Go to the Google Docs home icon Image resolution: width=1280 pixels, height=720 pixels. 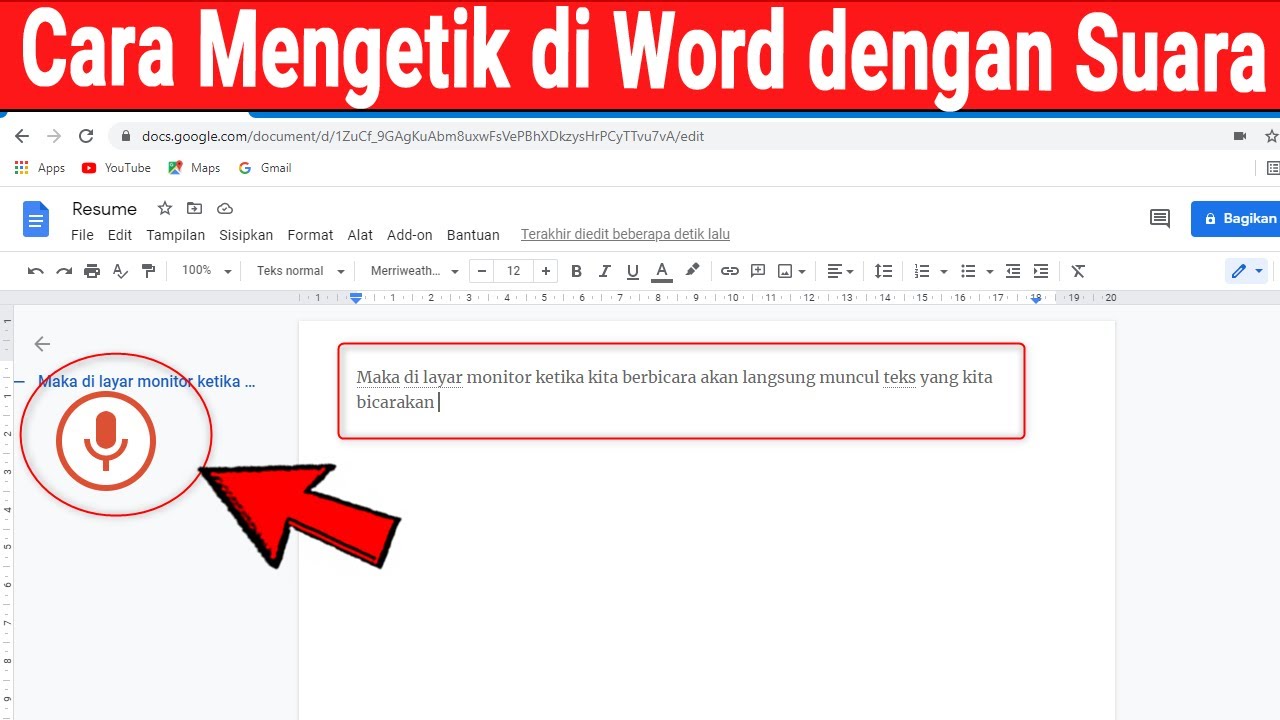click(x=36, y=219)
